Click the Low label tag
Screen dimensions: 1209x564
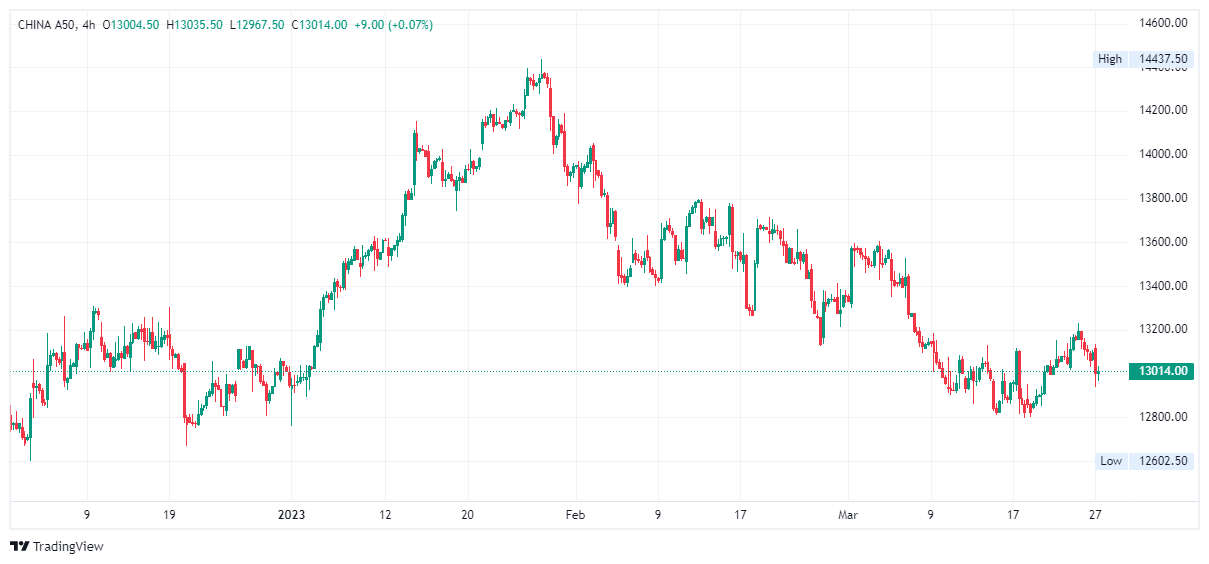click(x=1111, y=461)
